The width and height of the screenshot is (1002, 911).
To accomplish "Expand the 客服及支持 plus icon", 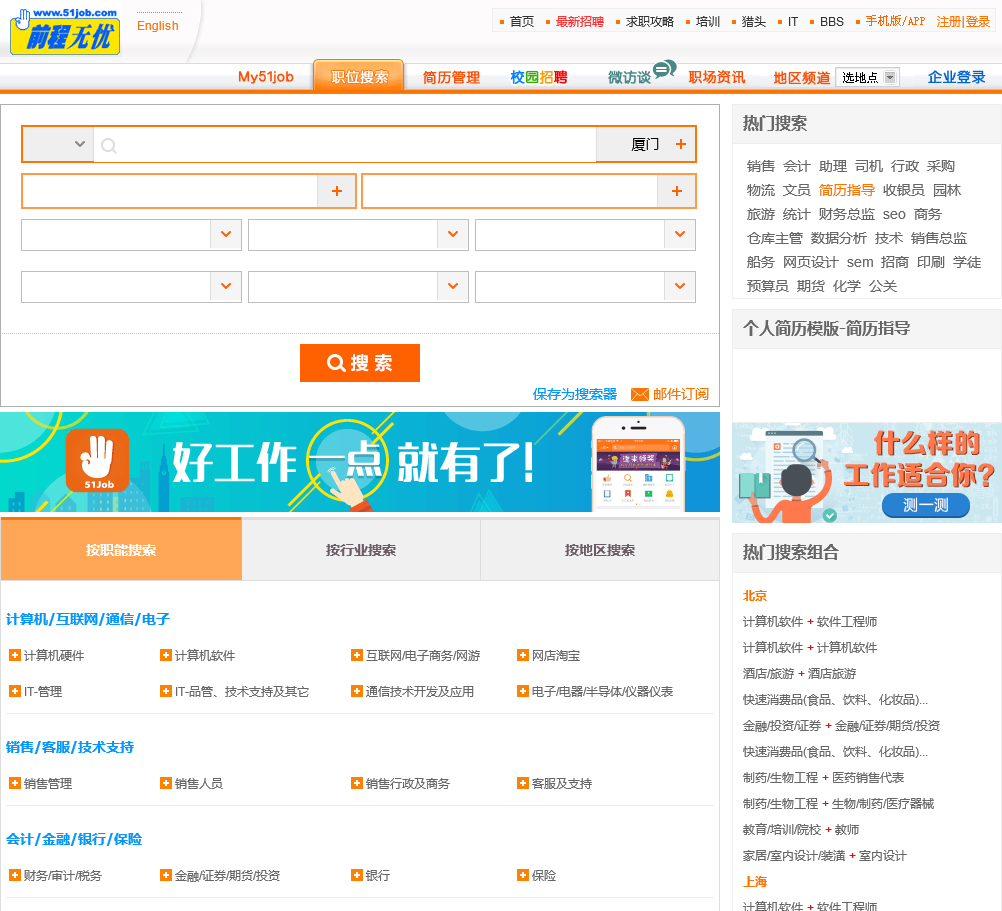I will pos(523,783).
